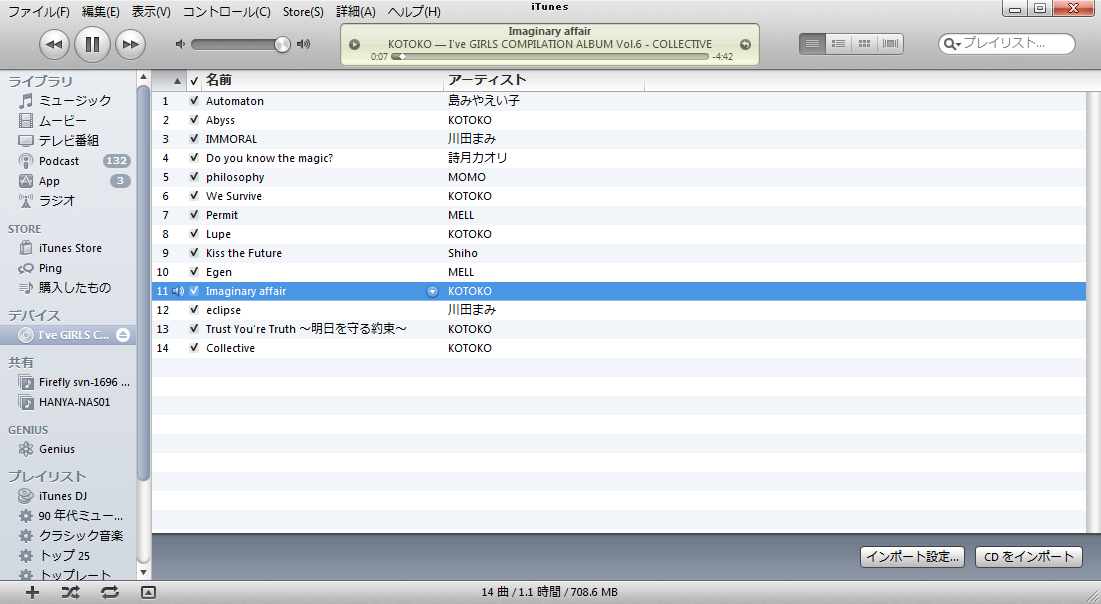Select テレビ番組 in sidebar
This screenshot has height=604, width=1101.
pos(68,140)
